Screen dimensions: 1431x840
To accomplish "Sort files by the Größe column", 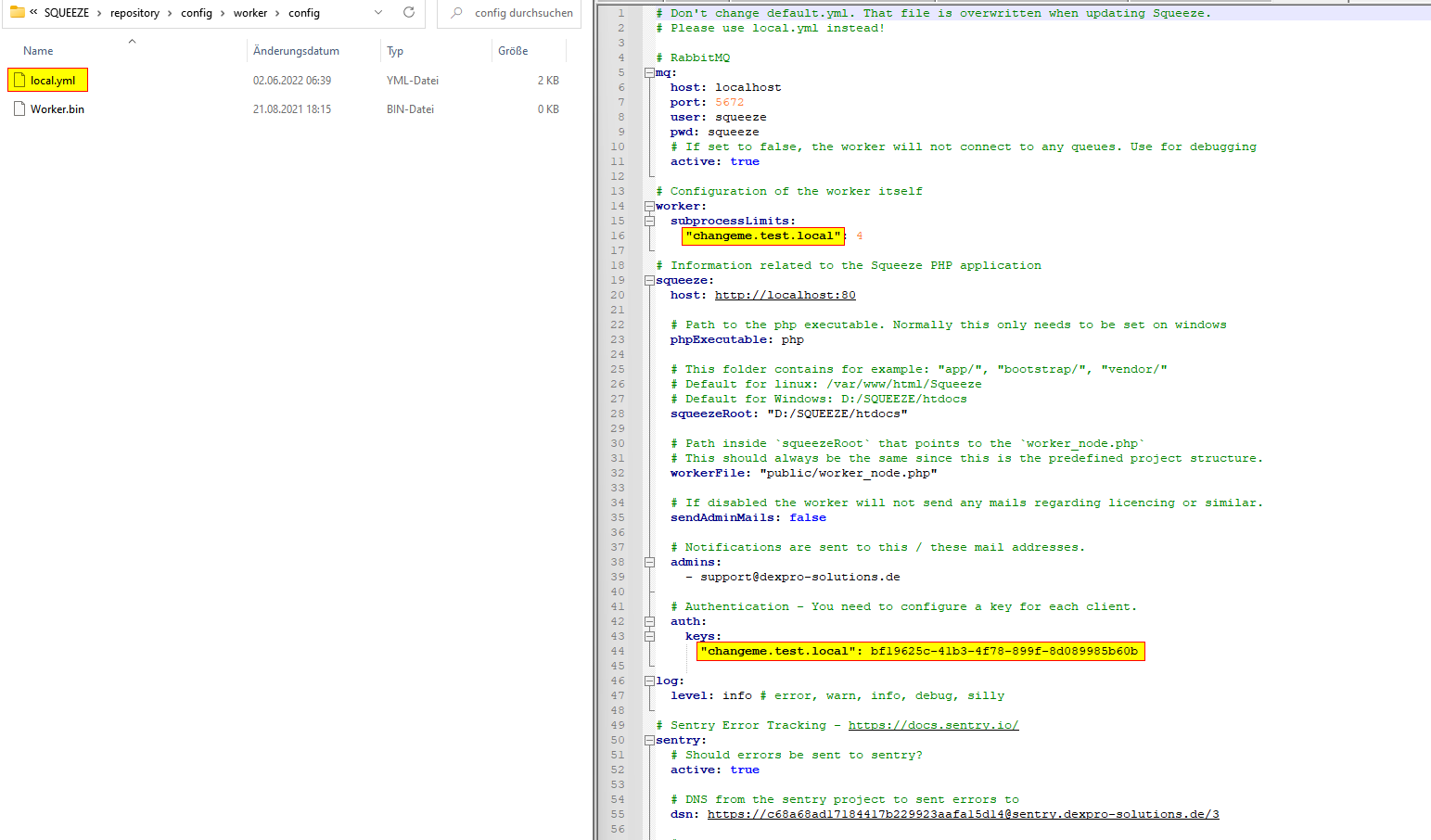I will click(x=513, y=51).
